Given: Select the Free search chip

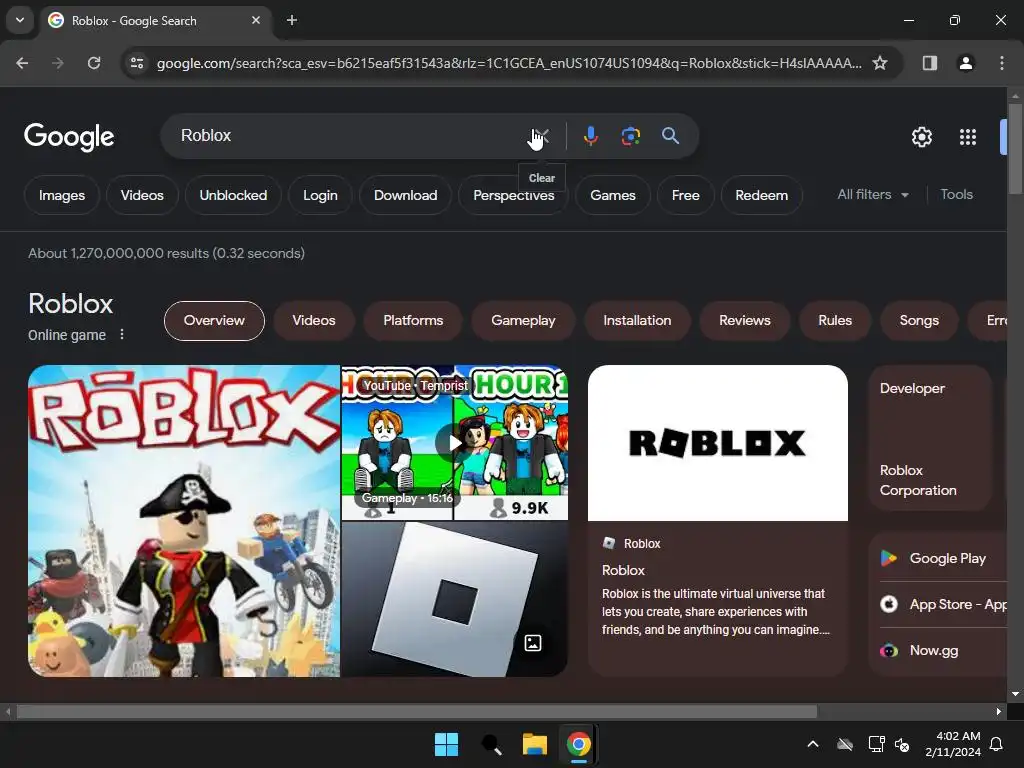Looking at the screenshot, I should 686,195.
